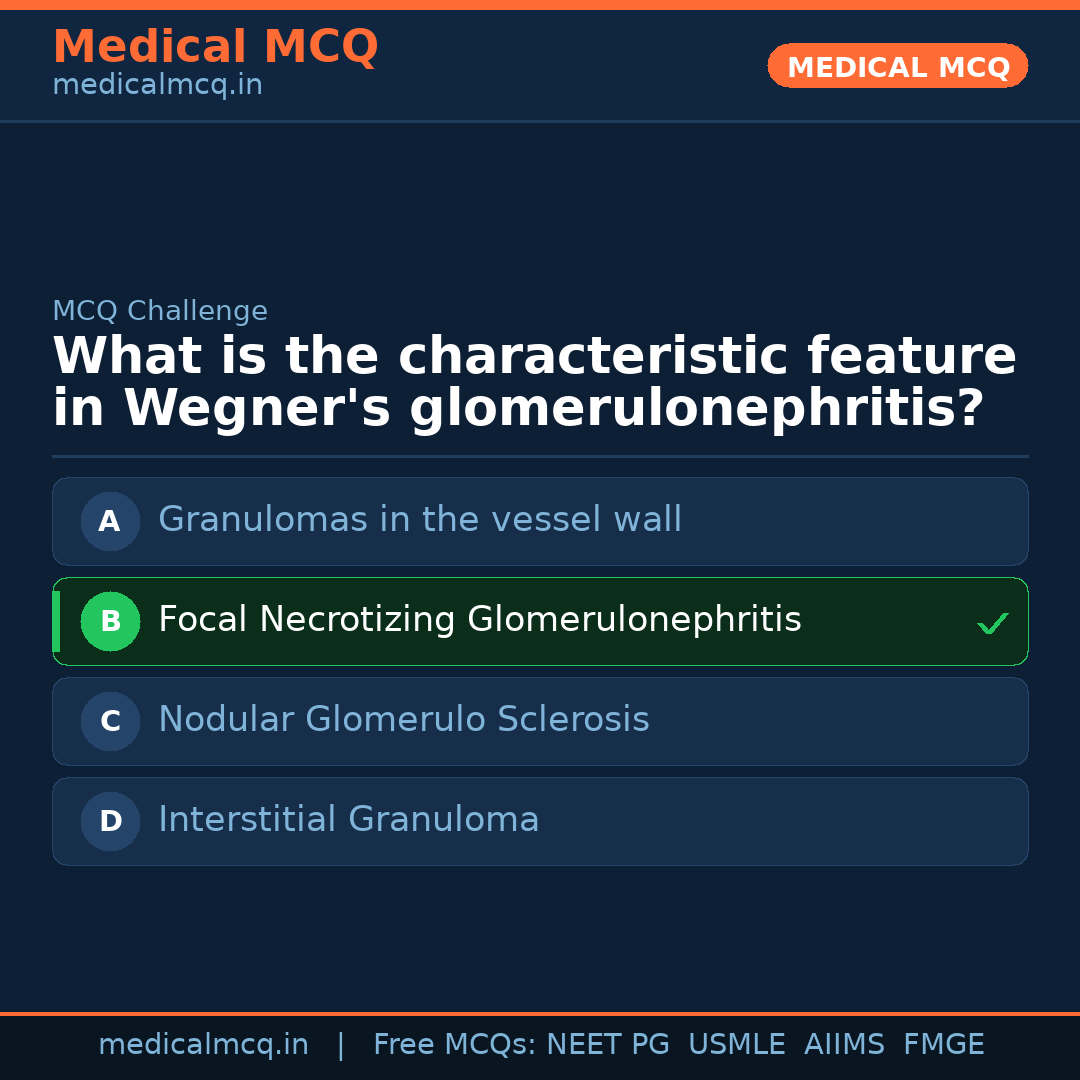1080x1080 pixels.
Task: Click the MCQ Challenge label
Action: coord(160,311)
